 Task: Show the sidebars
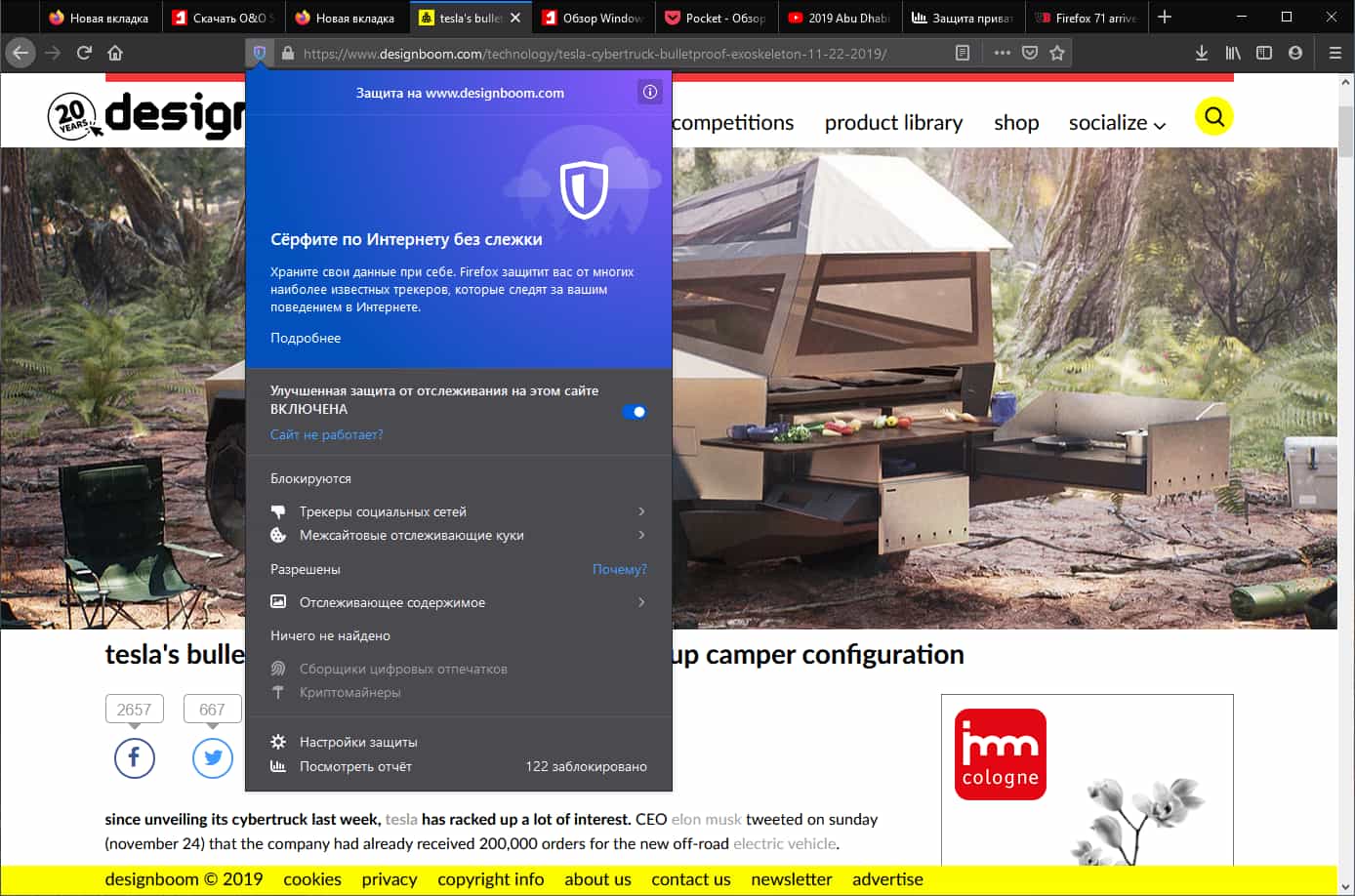coord(1264,53)
